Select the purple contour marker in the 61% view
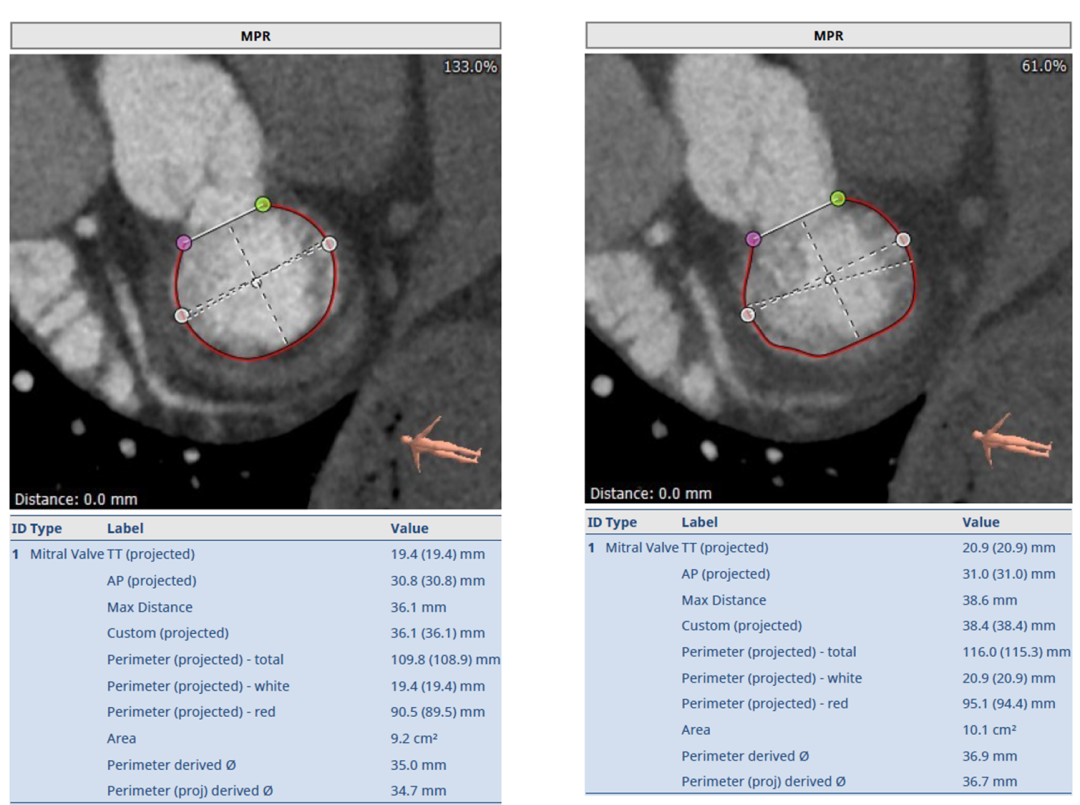Screen dimensions: 1080x805 pos(753,238)
